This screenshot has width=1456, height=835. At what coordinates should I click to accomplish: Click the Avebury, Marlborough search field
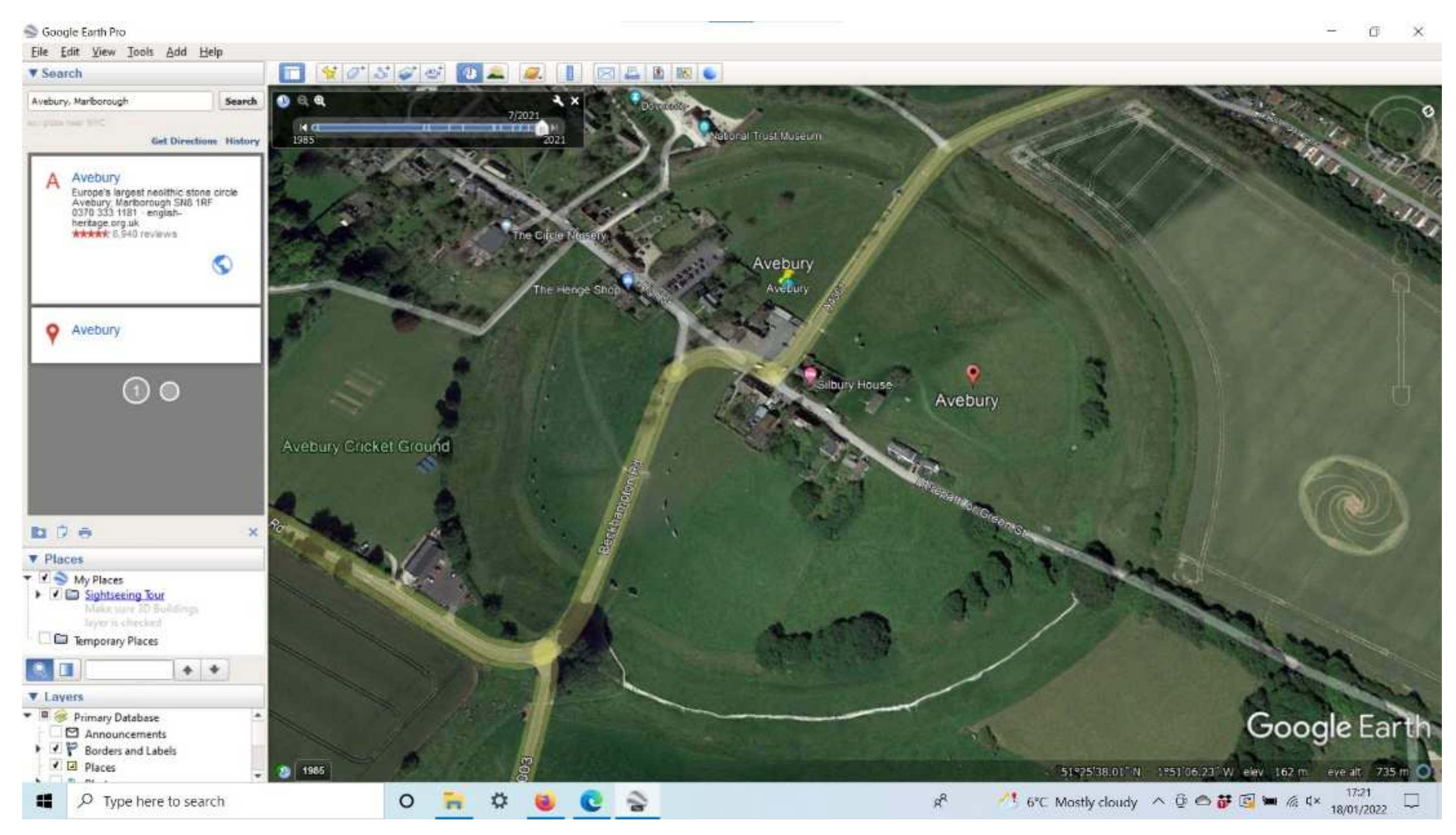[x=119, y=102]
